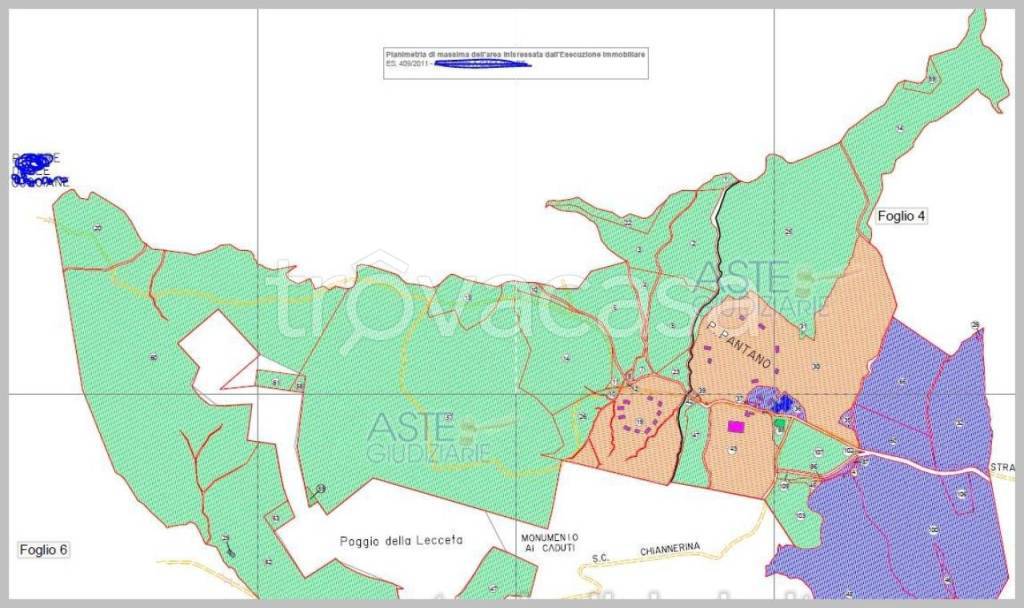The image size is (1024, 608).
Task: Click the small green building marker
Action: pos(780,424)
